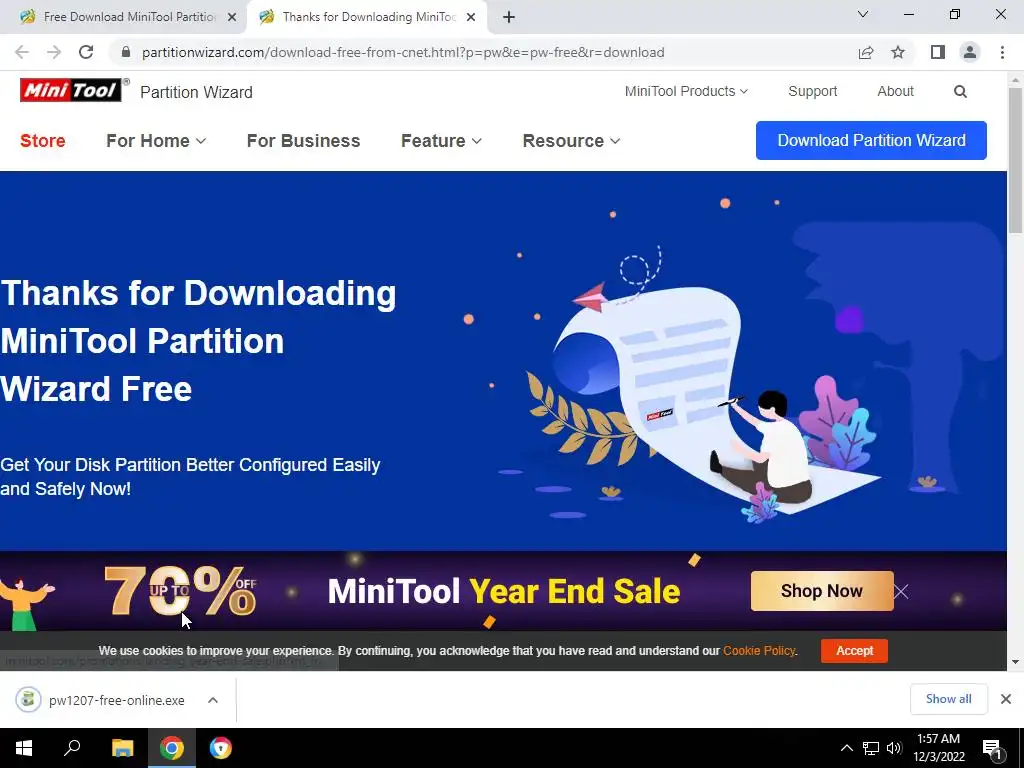
Task: Open Chrome's three-dot menu
Action: pos(1002,52)
